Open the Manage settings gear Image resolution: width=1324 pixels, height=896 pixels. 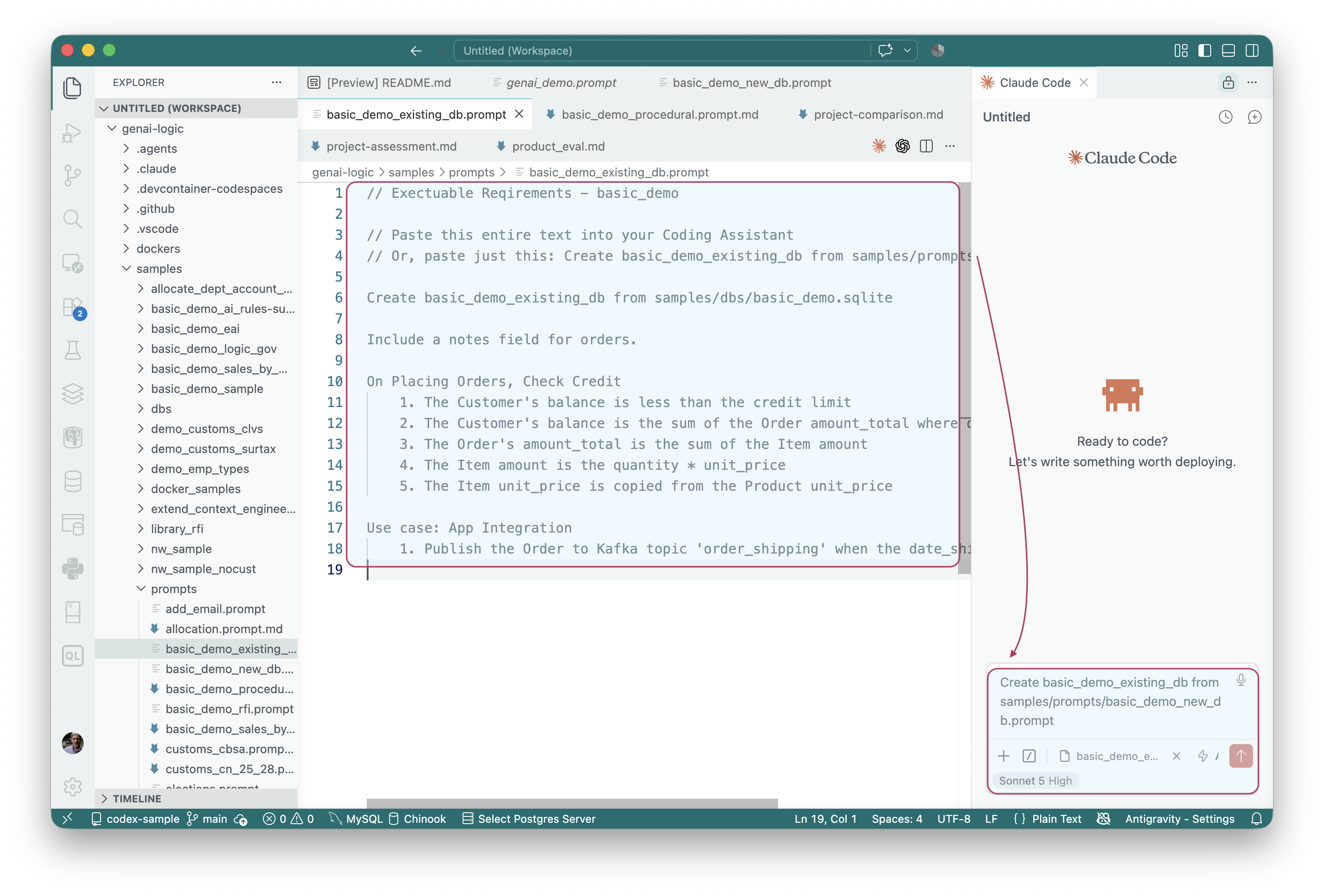tap(72, 786)
